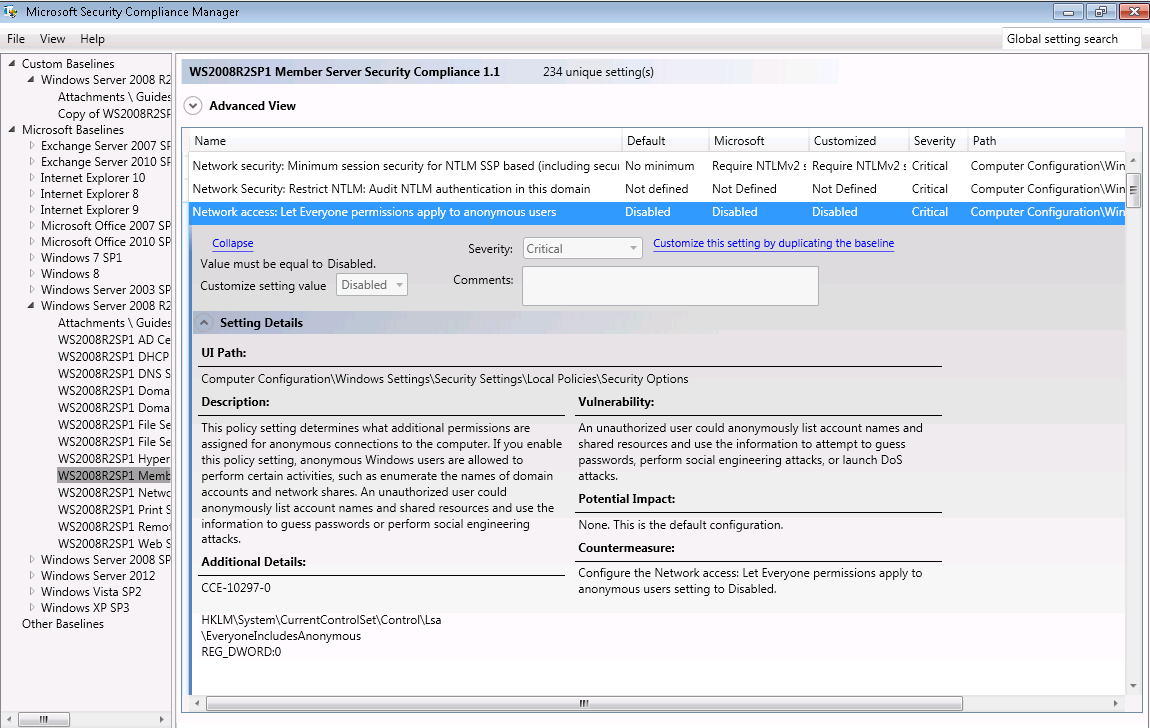Viewport: 1150px width, 728px height.
Task: Sort by the Name column header
Action: (406, 141)
